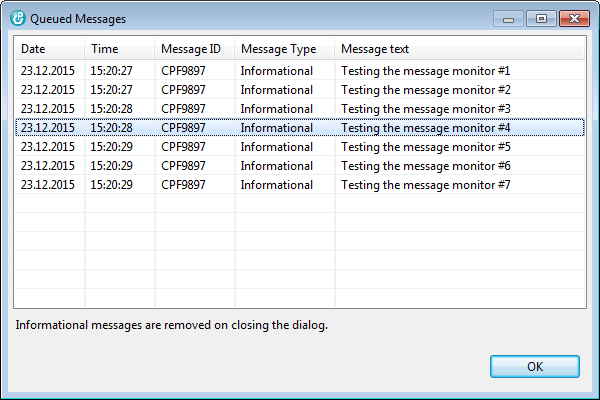600x400 pixels.
Task: Click CPF9897 ID in the first row
Action: coord(183,70)
